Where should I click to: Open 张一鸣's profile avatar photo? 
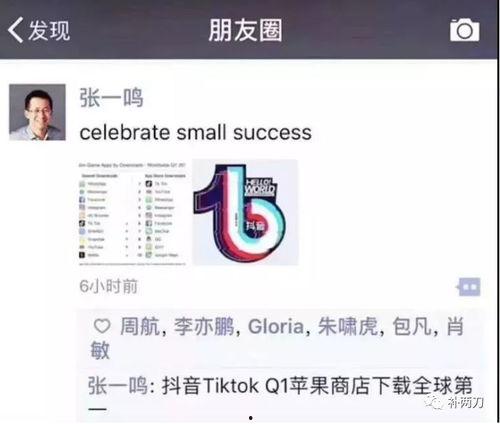click(37, 112)
